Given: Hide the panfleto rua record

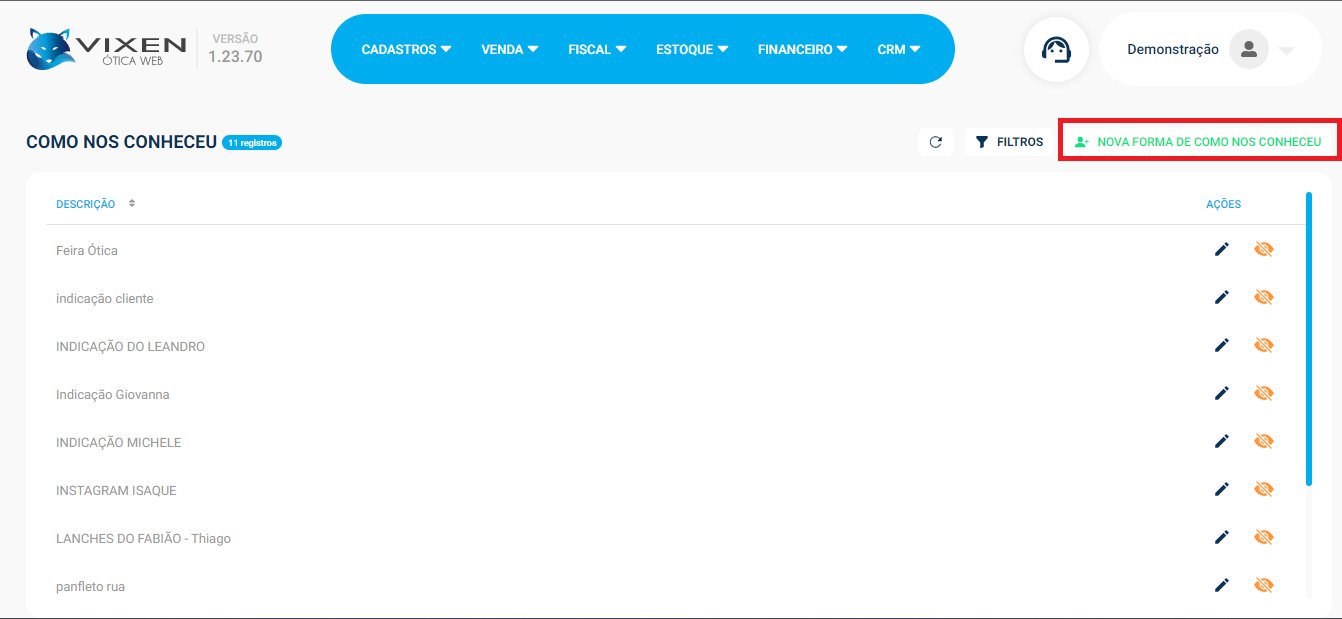Looking at the screenshot, I should click(1263, 585).
